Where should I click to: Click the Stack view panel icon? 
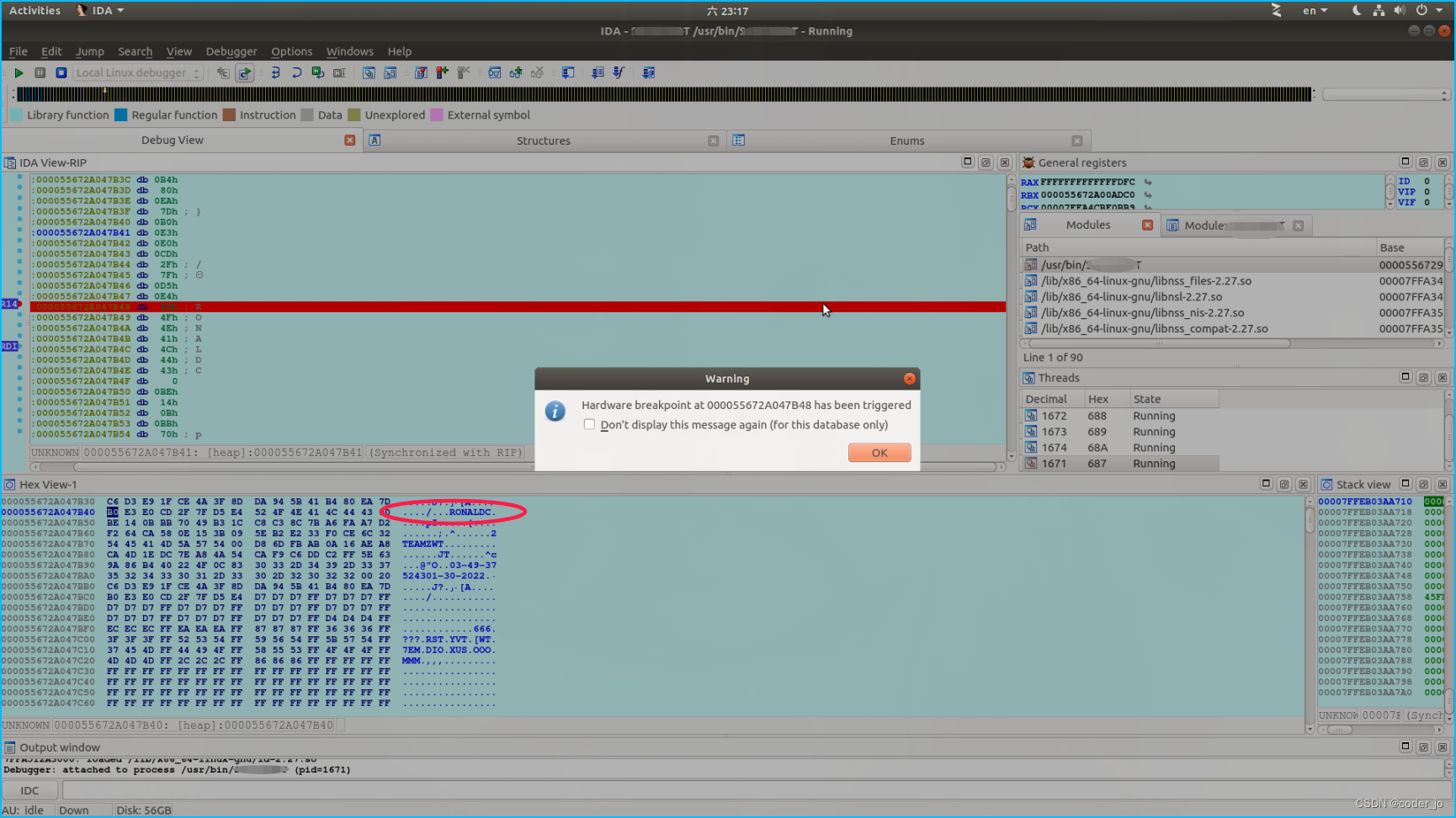pyautogui.click(x=1326, y=485)
